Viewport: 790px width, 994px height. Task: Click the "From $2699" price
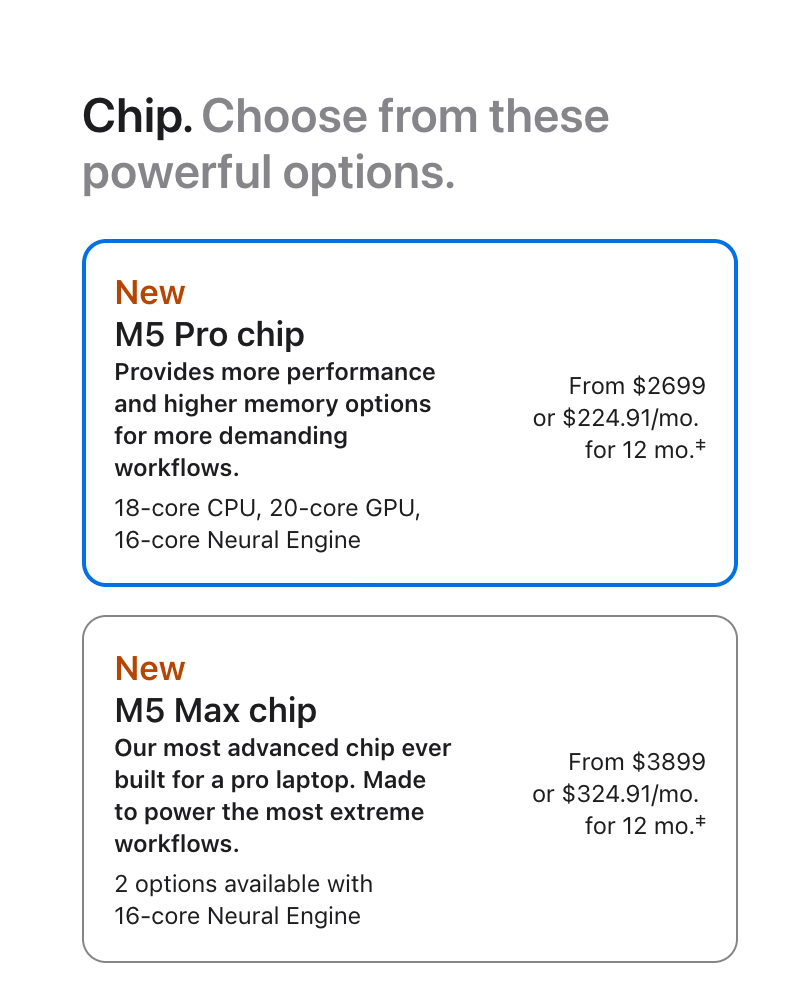pyautogui.click(x=637, y=386)
